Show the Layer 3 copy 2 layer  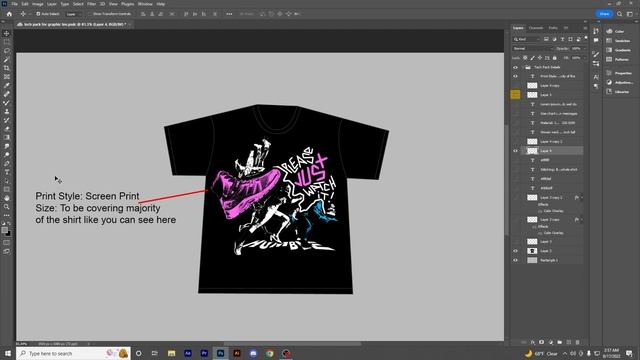[515, 198]
